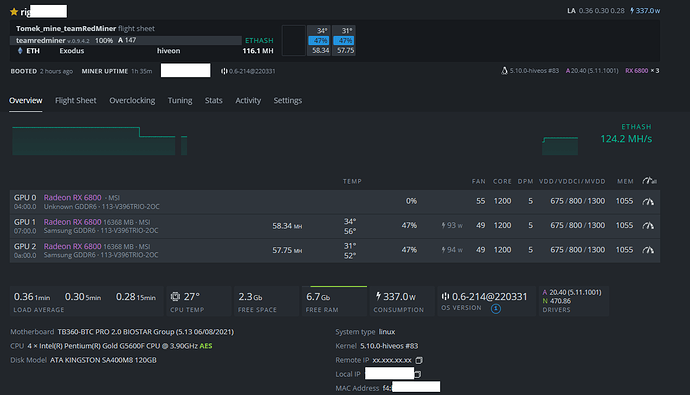
Task: Click the recent hashrate chart segment on right
Action: click(x=560, y=146)
